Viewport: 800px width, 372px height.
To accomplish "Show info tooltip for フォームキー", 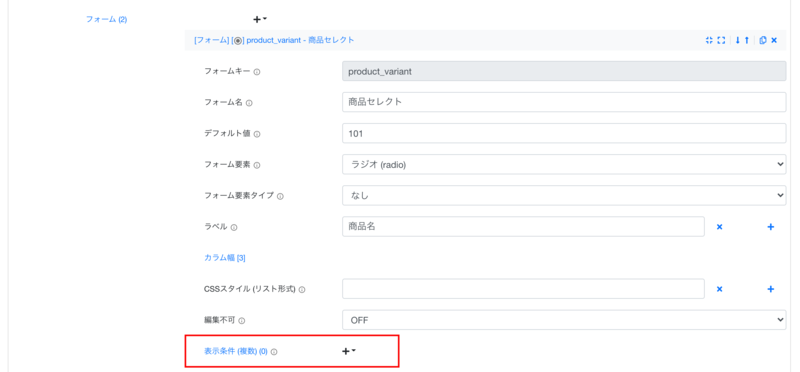I will (257, 72).
